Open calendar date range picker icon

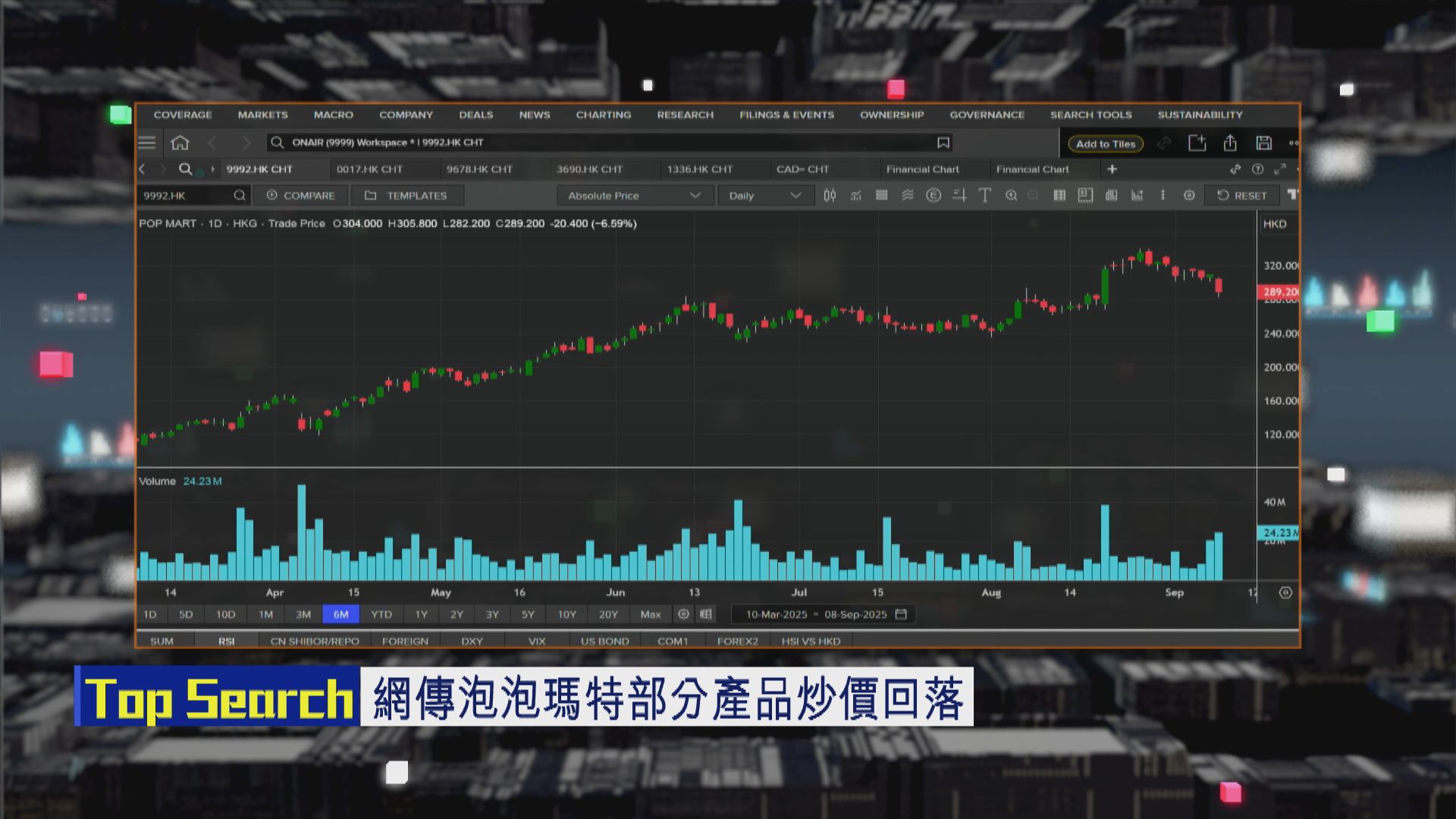coord(901,614)
